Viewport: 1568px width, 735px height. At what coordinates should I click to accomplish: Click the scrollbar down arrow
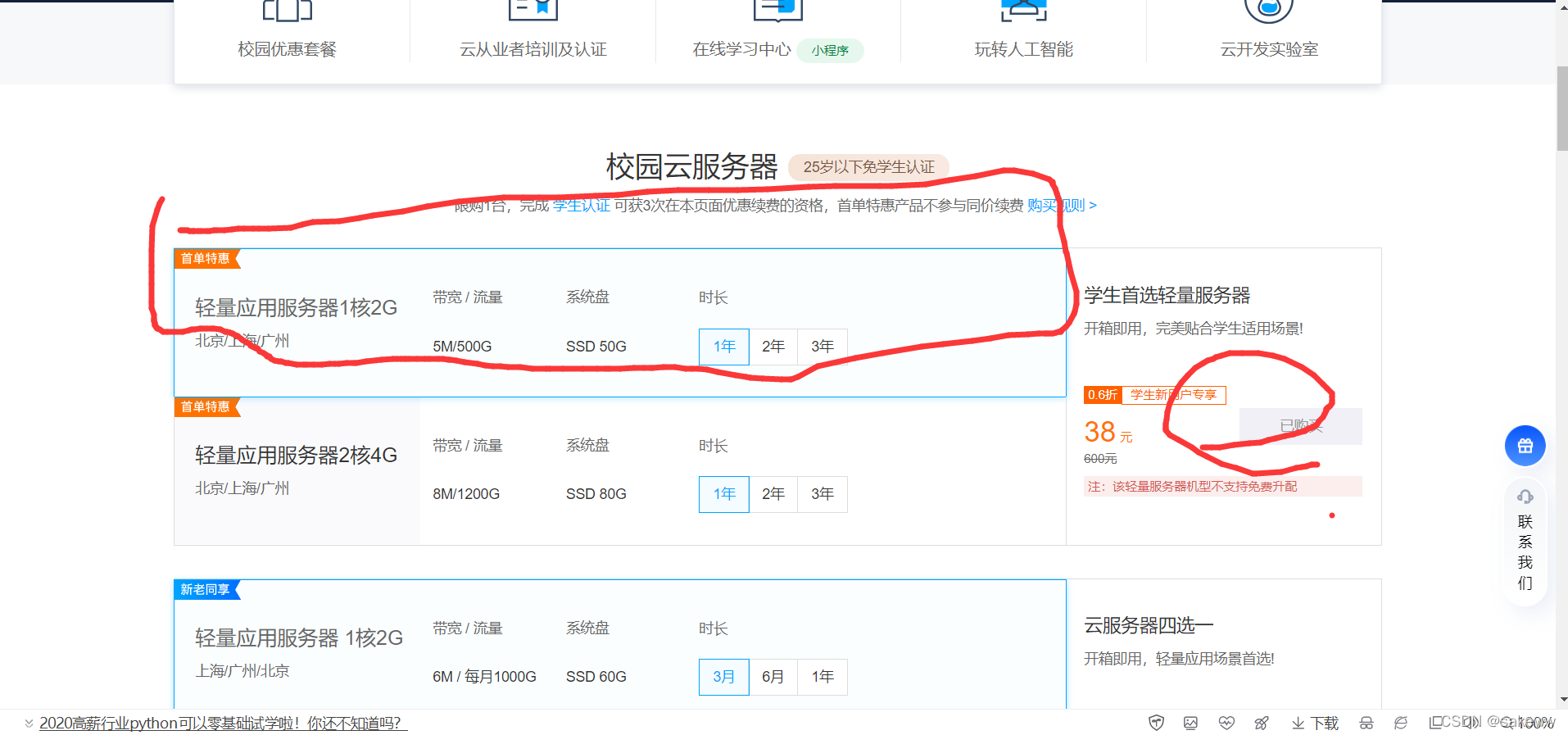tap(1561, 701)
